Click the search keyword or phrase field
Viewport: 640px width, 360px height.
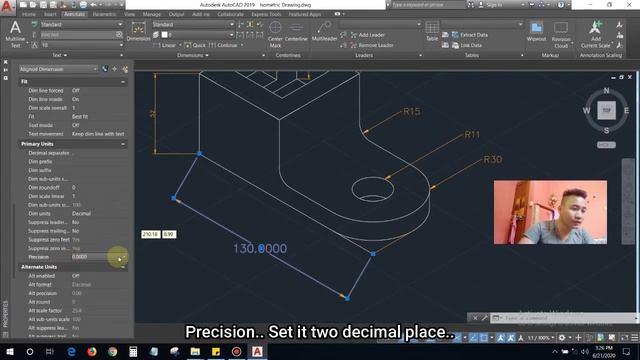click(427, 5)
